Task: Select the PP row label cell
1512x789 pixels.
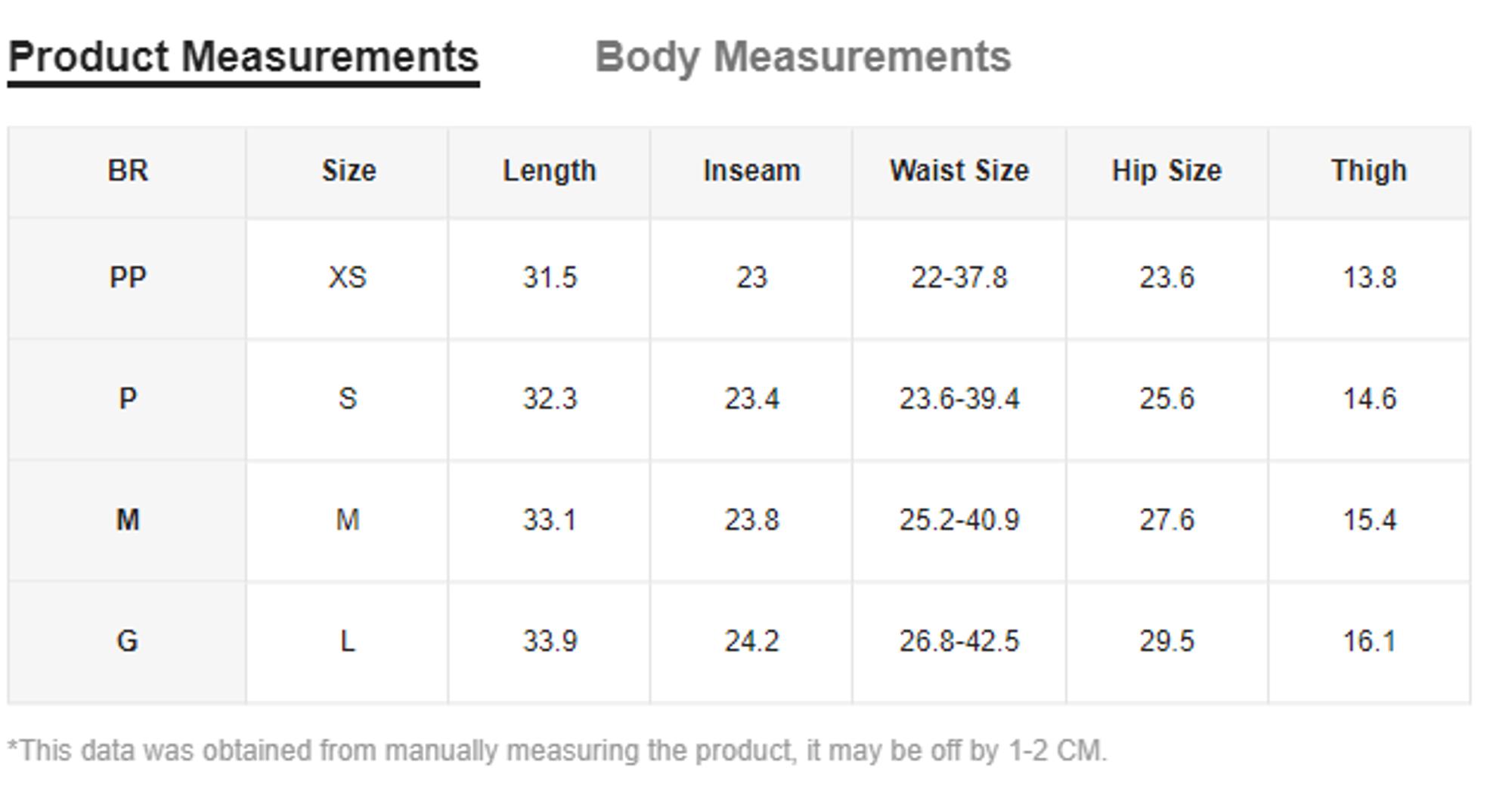Action: (127, 278)
